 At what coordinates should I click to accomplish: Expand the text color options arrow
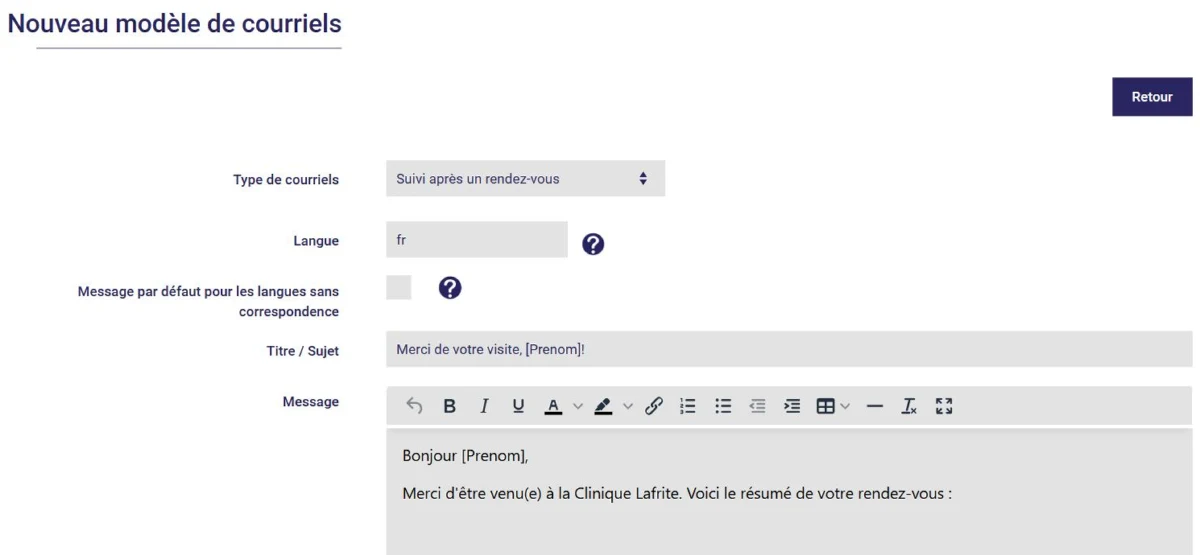pyautogui.click(x=577, y=406)
